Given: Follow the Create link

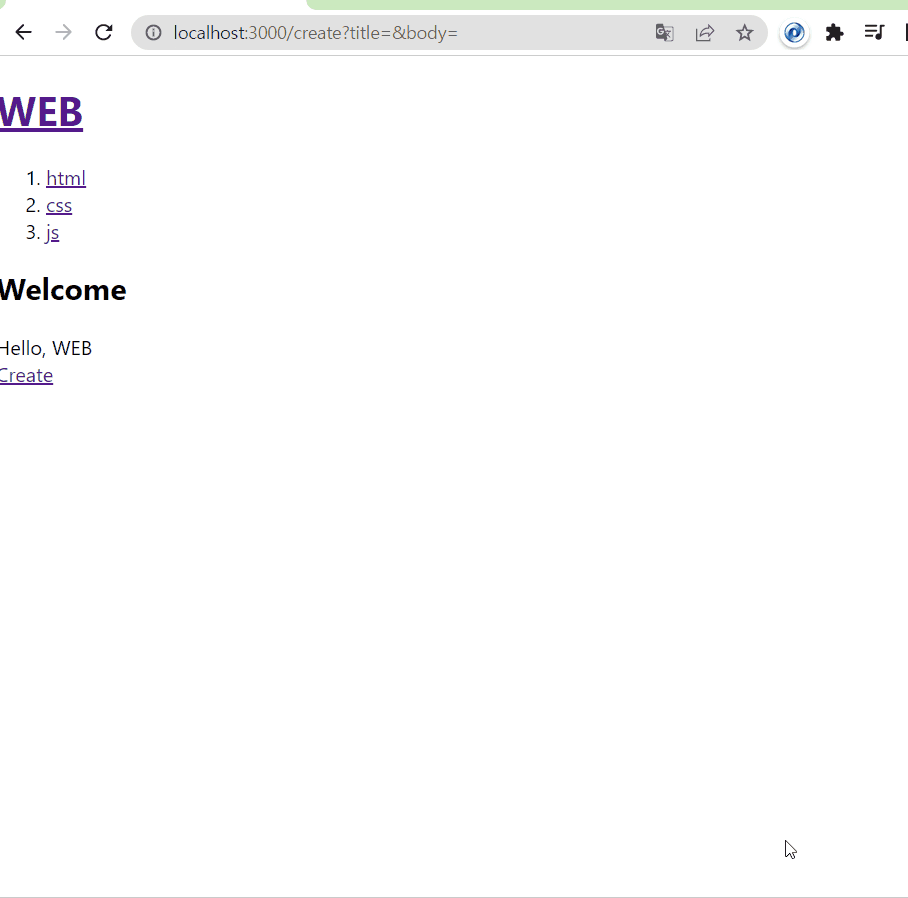Looking at the screenshot, I should click(27, 376).
